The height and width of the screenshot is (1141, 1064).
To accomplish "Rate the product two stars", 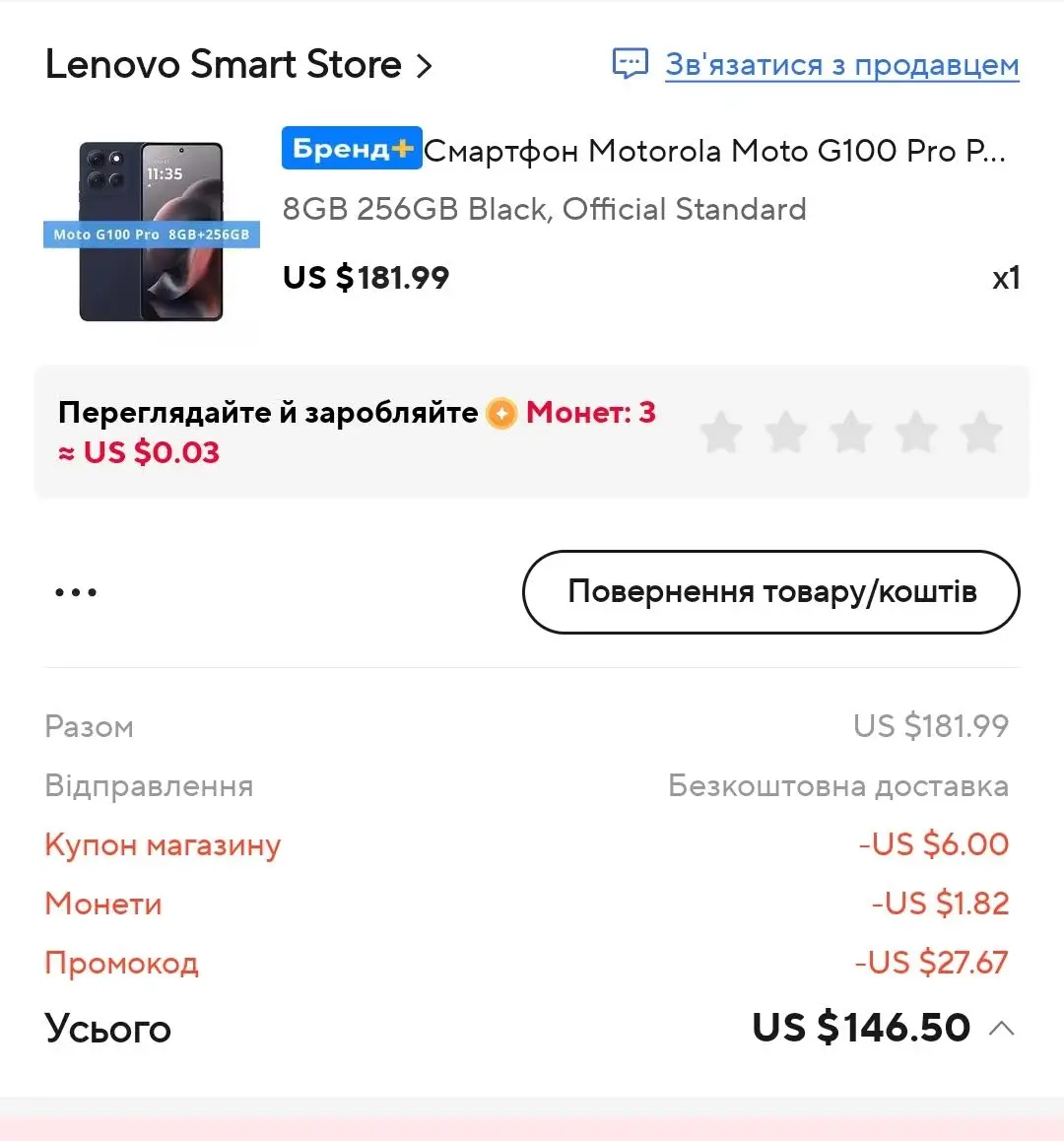I will click(x=786, y=433).
